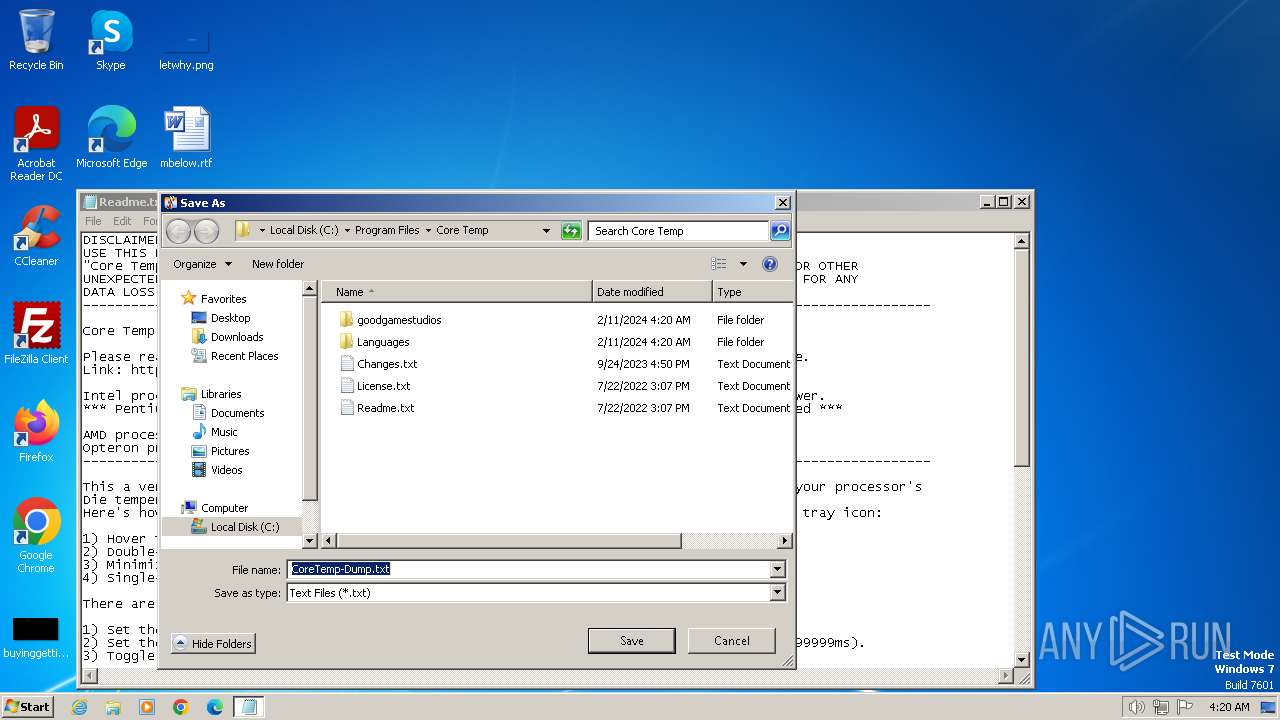Viewport: 1280px width, 720px height.
Task: Open Documents library
Action: pyautogui.click(x=237, y=413)
